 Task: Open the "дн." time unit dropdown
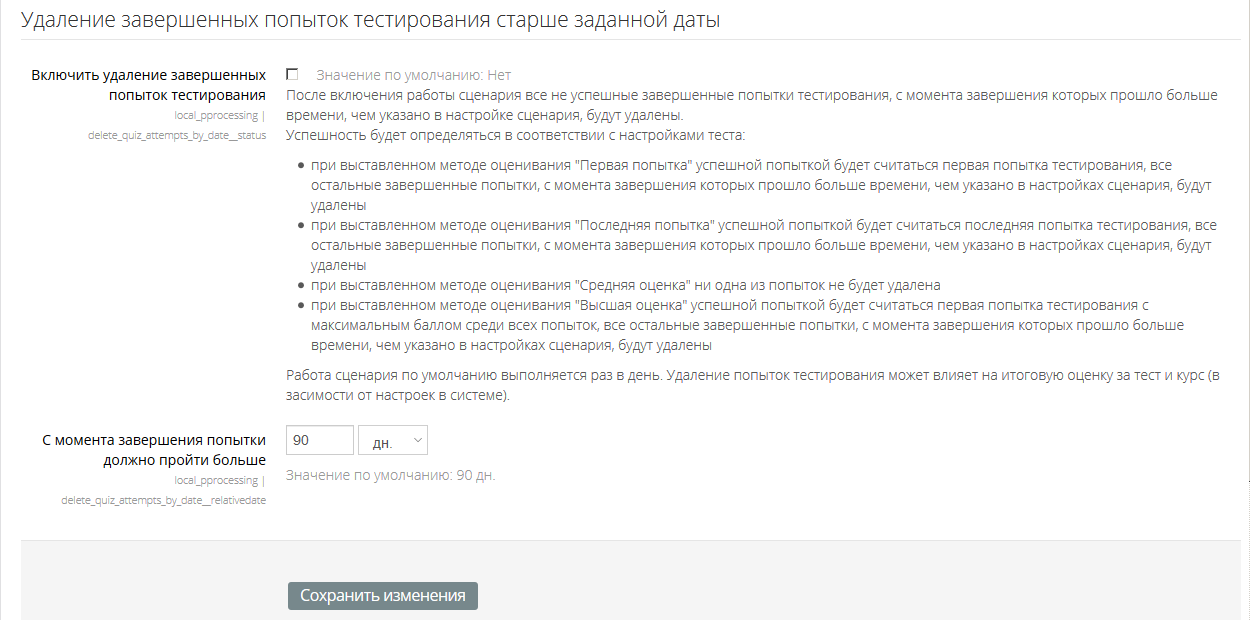392,441
